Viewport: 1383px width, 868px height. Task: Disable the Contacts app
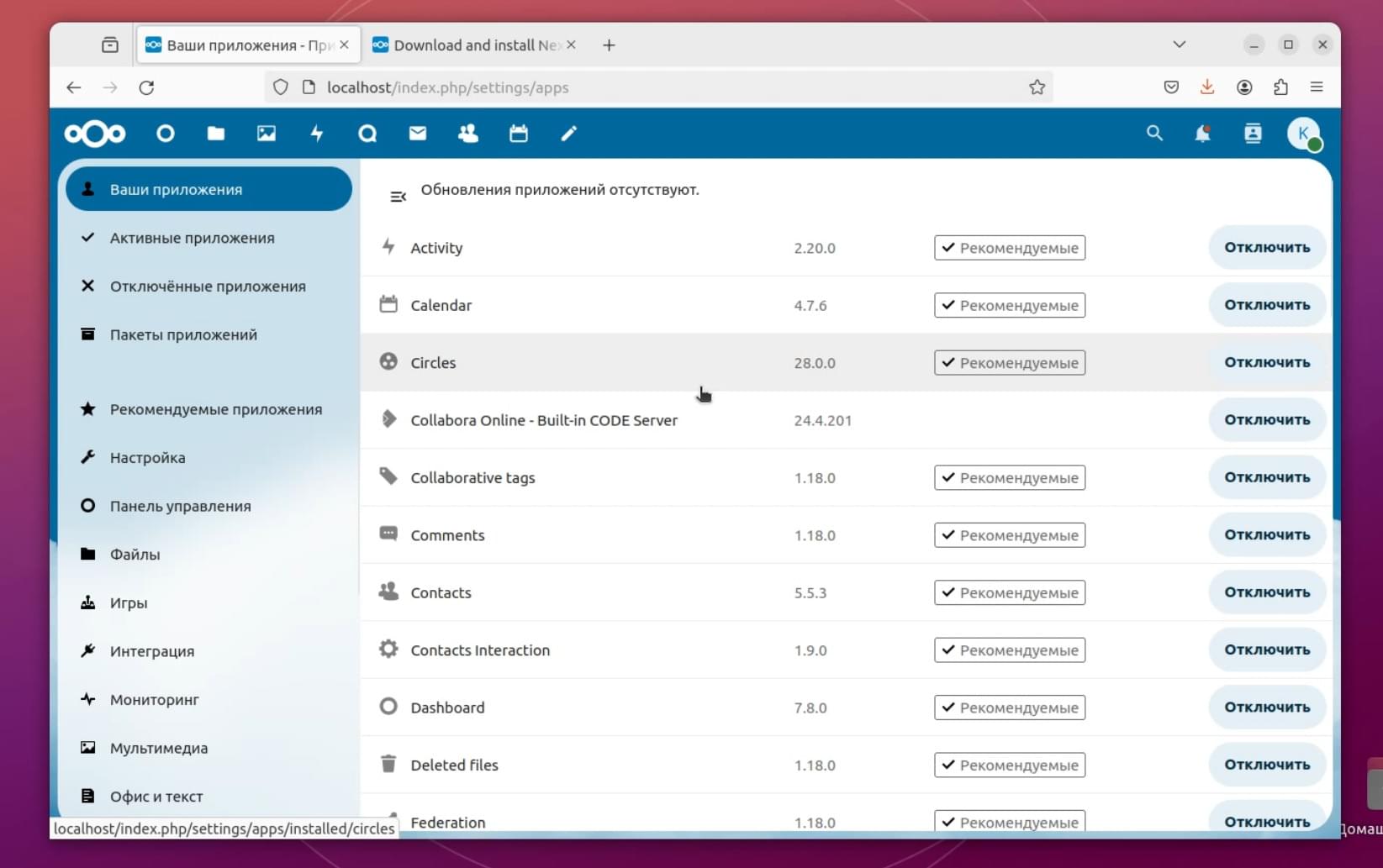(1267, 592)
